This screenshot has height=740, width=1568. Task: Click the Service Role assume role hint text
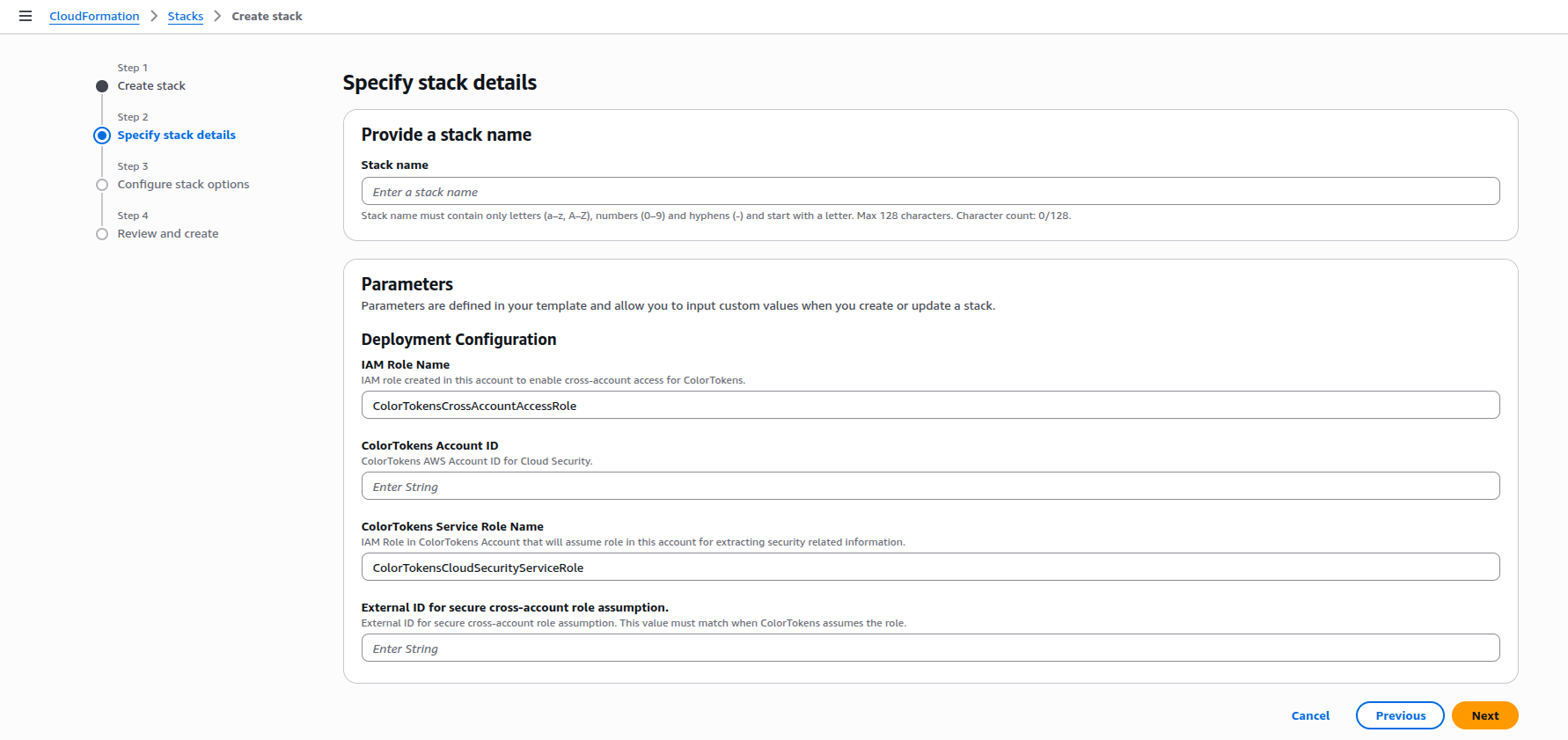click(633, 542)
